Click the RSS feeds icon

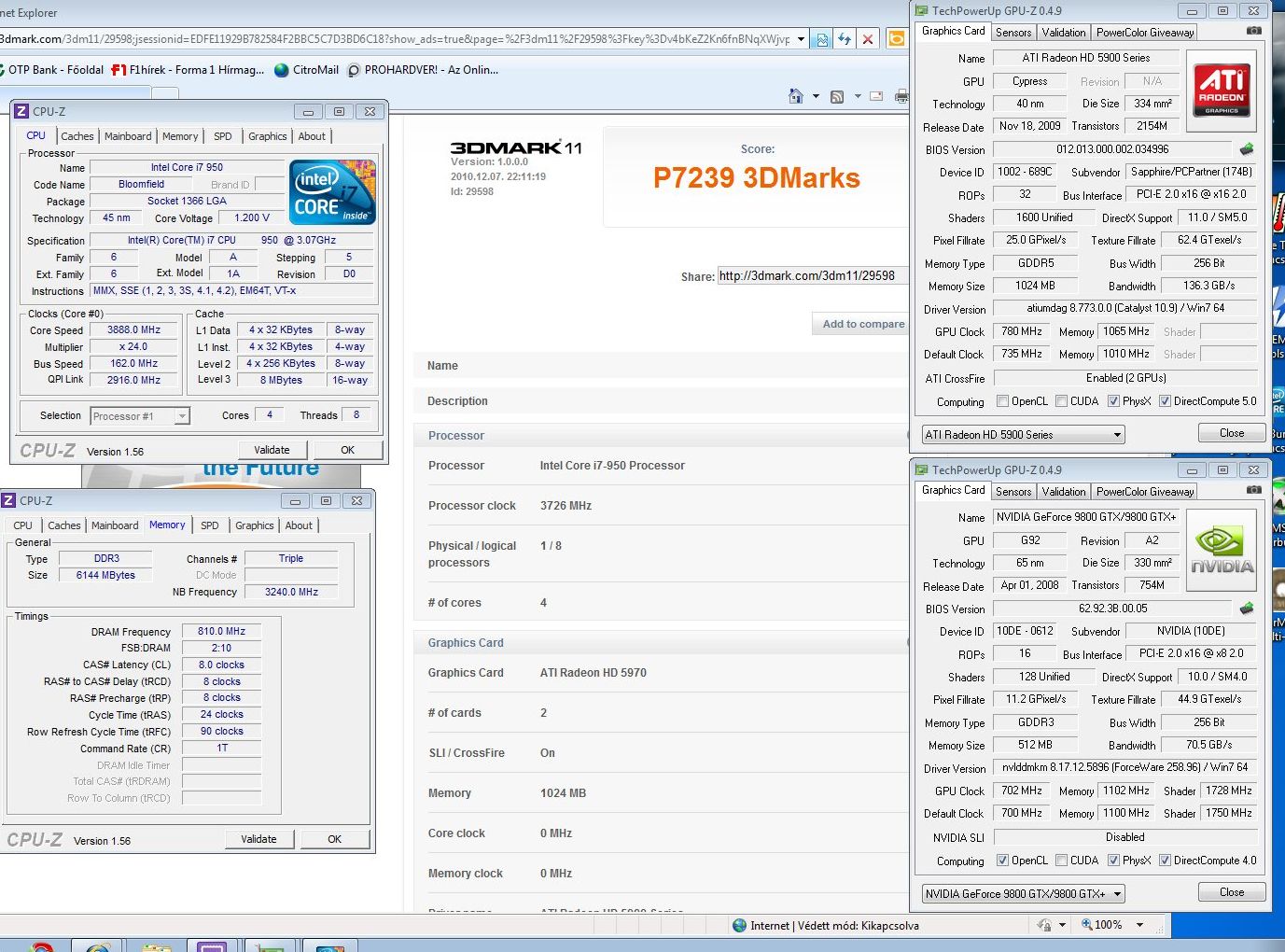click(837, 96)
